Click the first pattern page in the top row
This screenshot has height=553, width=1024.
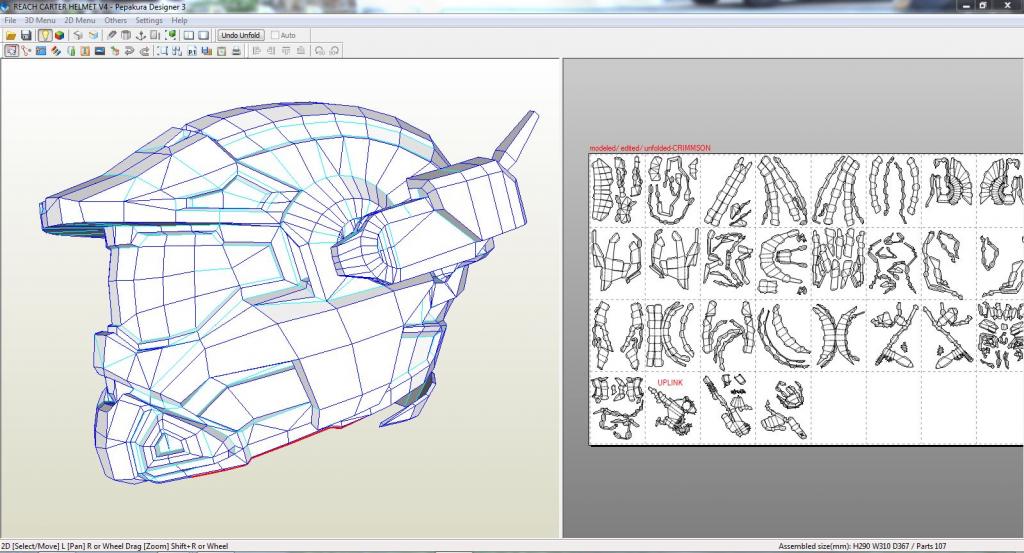coord(617,190)
